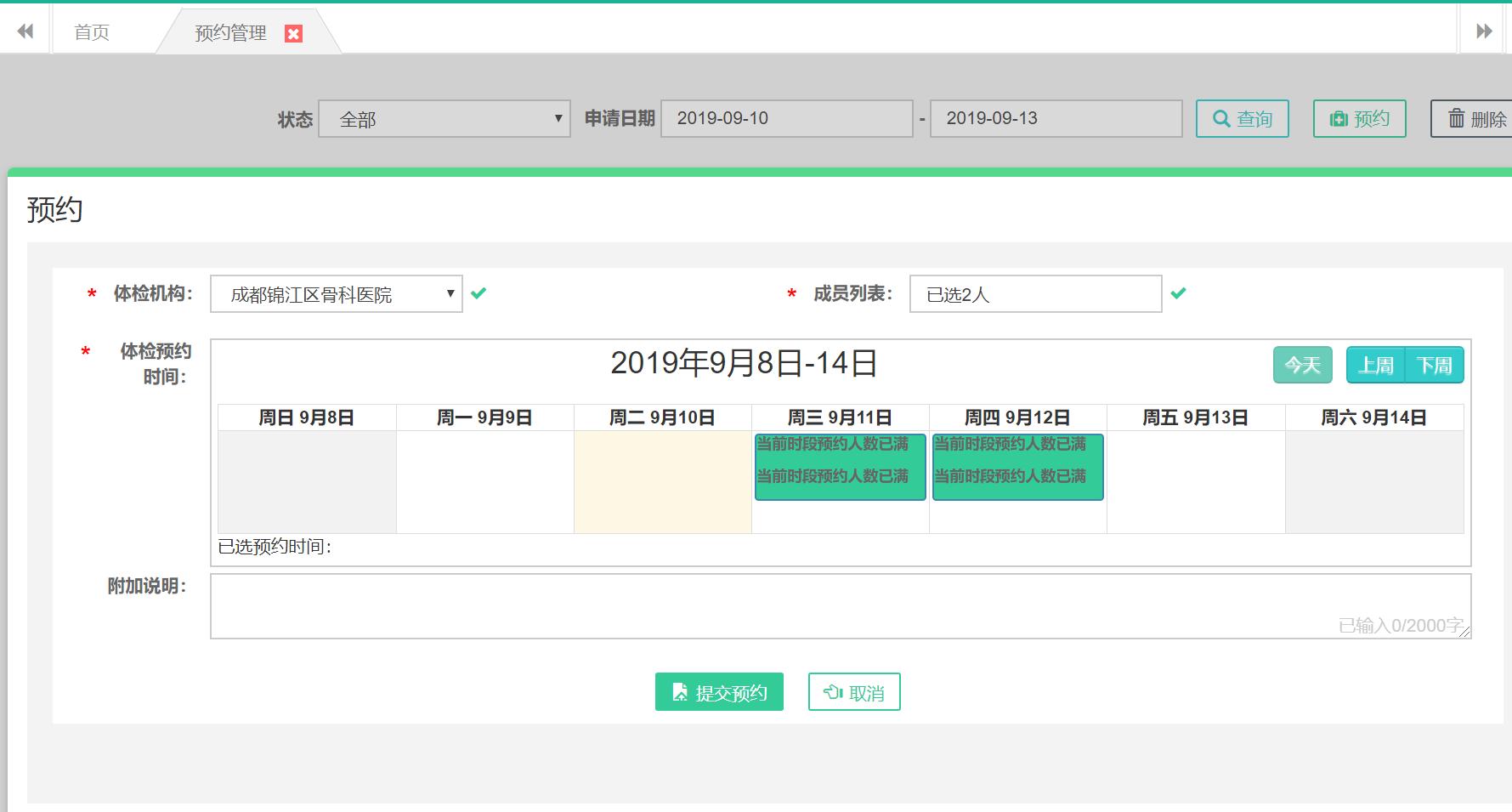Click the red X on 预约管理 tab

point(293,34)
